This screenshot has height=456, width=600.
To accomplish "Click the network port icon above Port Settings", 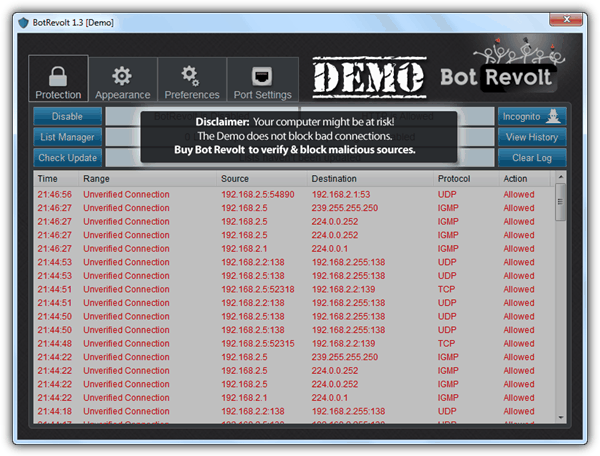I will click(x=262, y=77).
